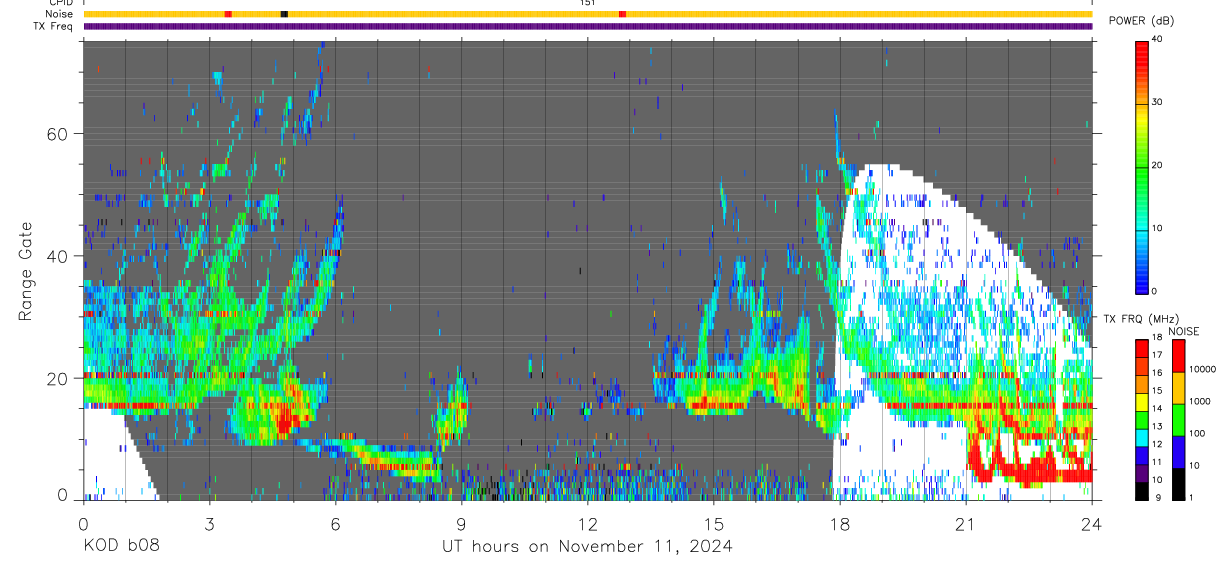The height and width of the screenshot is (567, 1228).
Task: Click the first red marker in the Noise strip
Action: 228,14
